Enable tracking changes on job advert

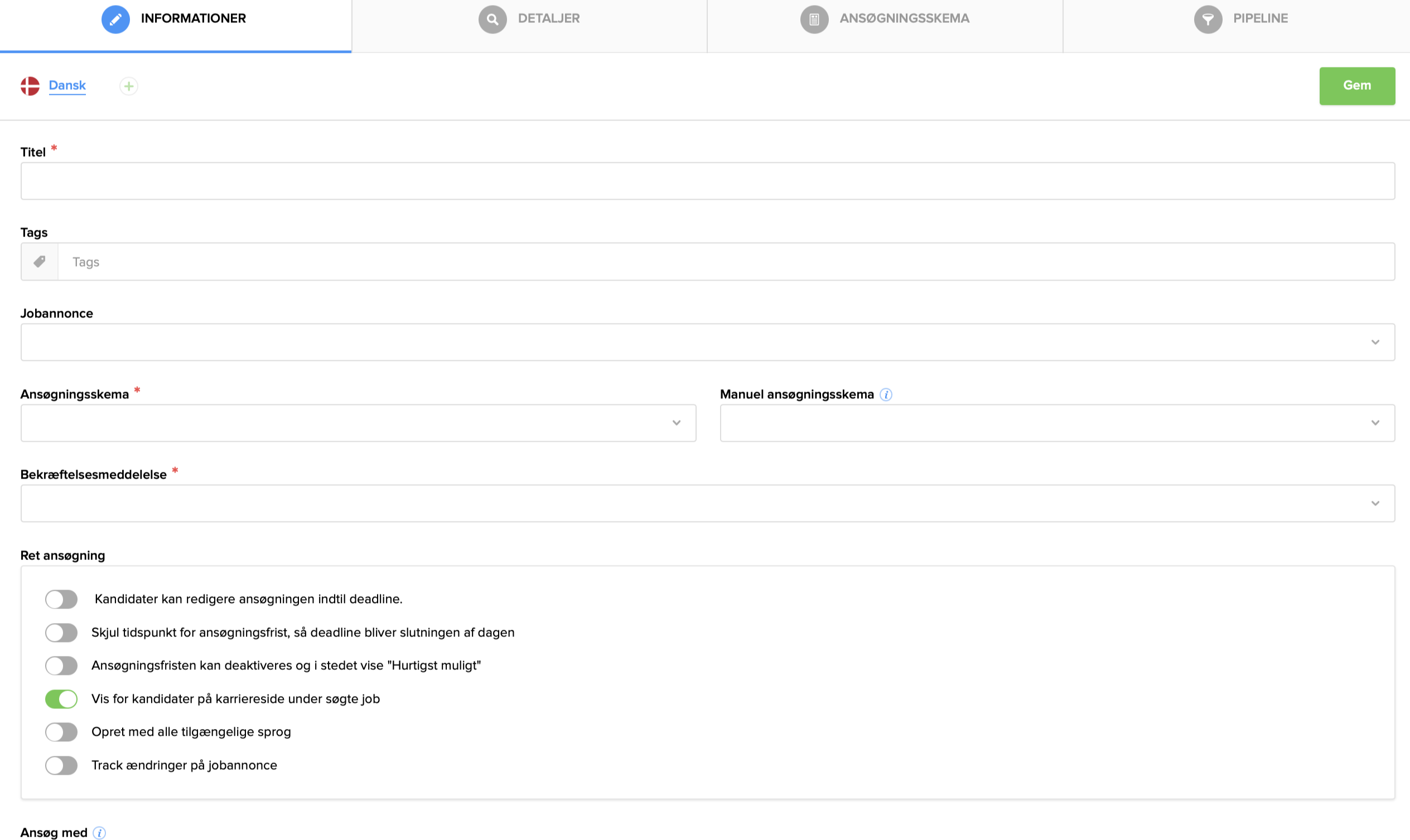[62, 765]
